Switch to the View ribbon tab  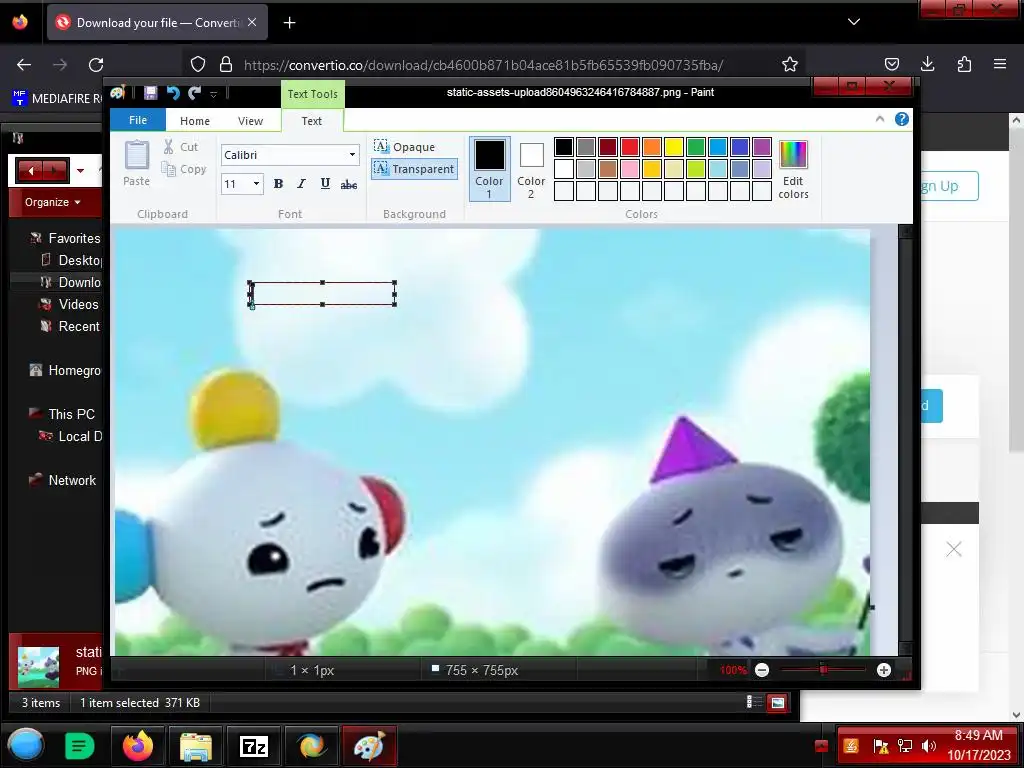click(x=250, y=121)
